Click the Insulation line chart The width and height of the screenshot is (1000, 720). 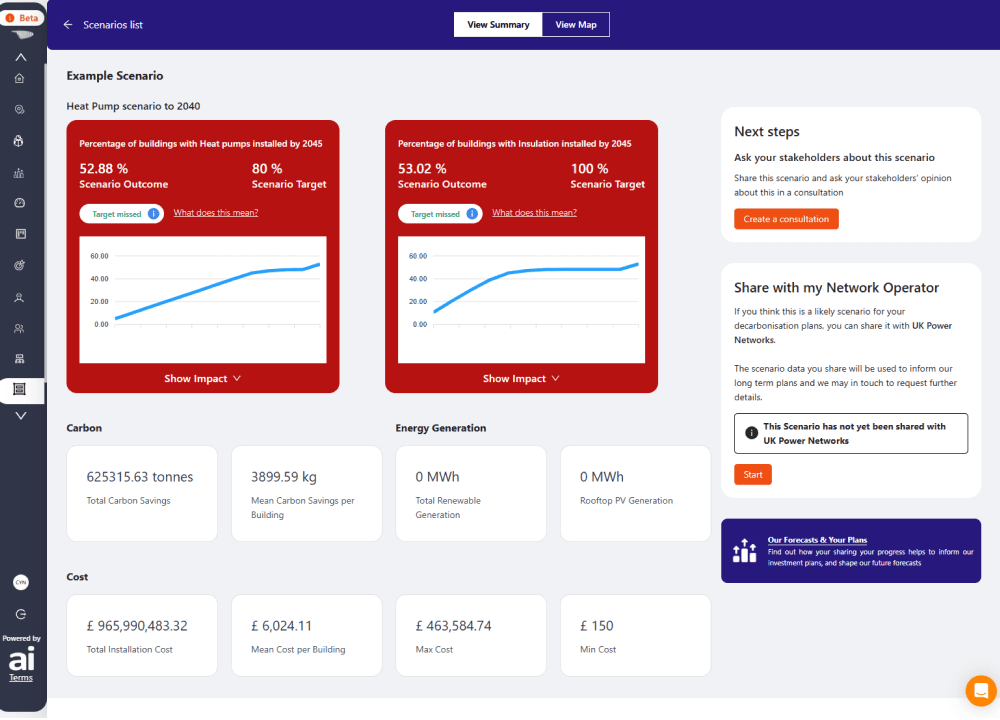pos(521,300)
